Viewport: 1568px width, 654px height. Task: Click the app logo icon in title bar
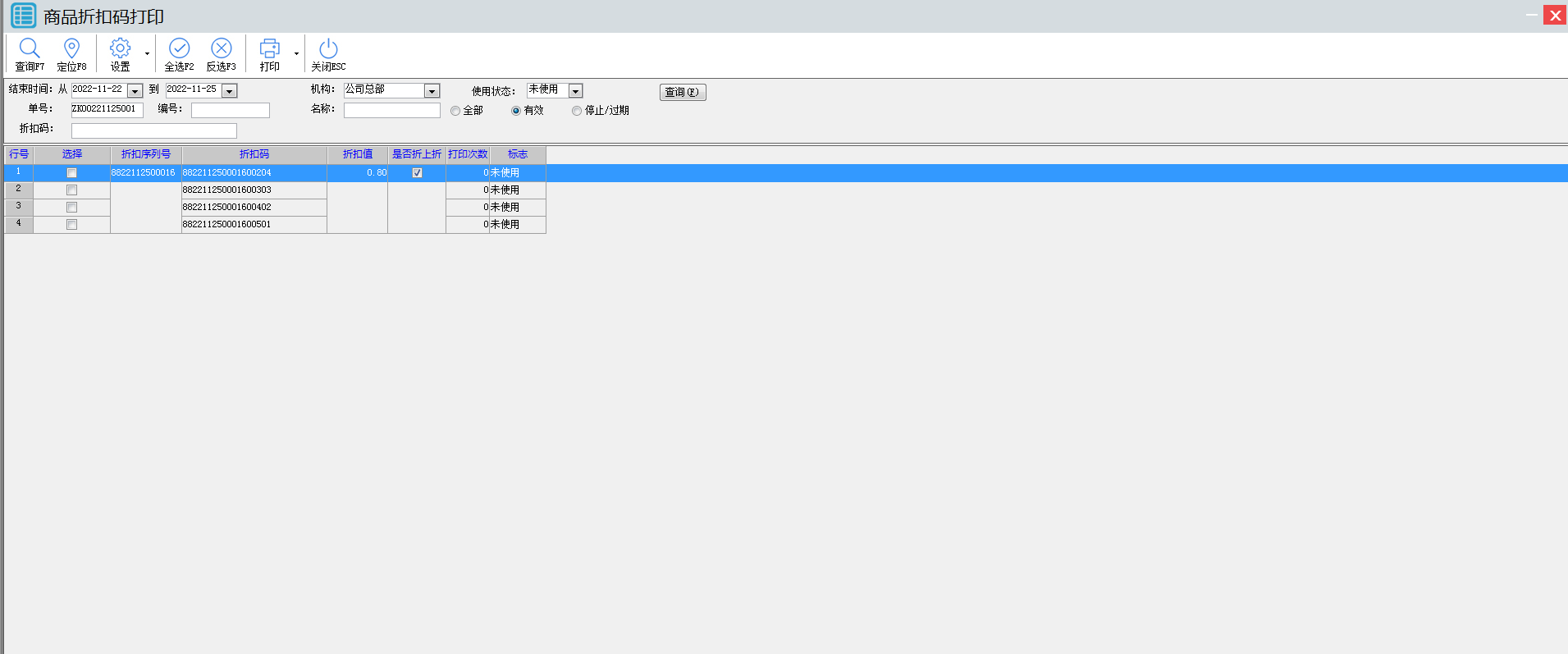point(23,16)
